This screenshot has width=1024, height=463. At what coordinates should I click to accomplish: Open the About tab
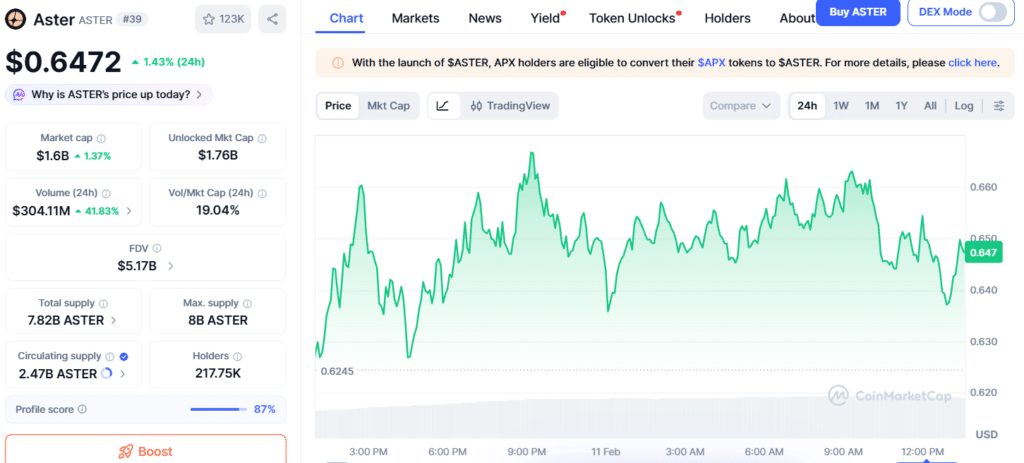pos(797,18)
